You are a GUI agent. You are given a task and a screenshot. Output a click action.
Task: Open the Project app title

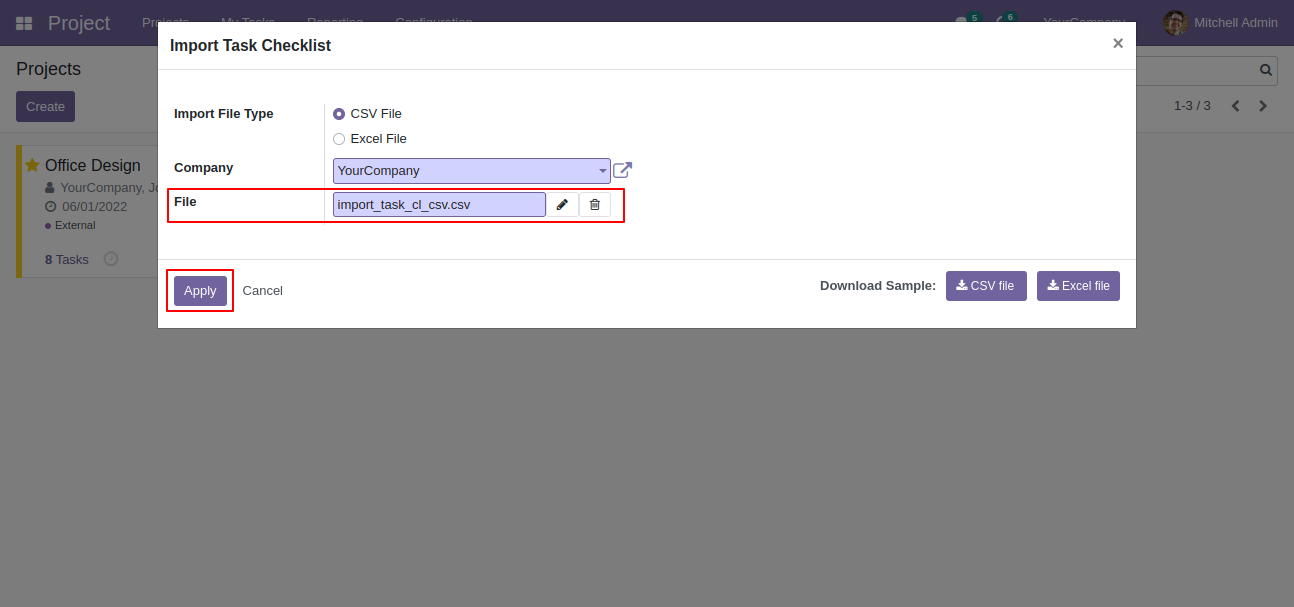click(79, 23)
